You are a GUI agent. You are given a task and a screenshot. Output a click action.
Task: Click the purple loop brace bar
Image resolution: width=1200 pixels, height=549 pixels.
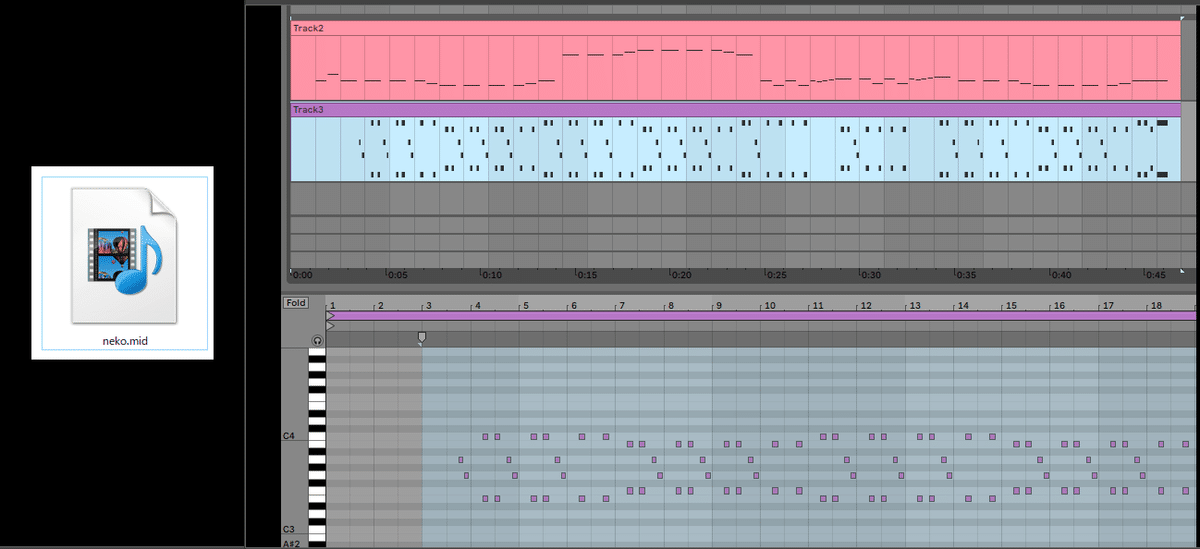[762, 316]
